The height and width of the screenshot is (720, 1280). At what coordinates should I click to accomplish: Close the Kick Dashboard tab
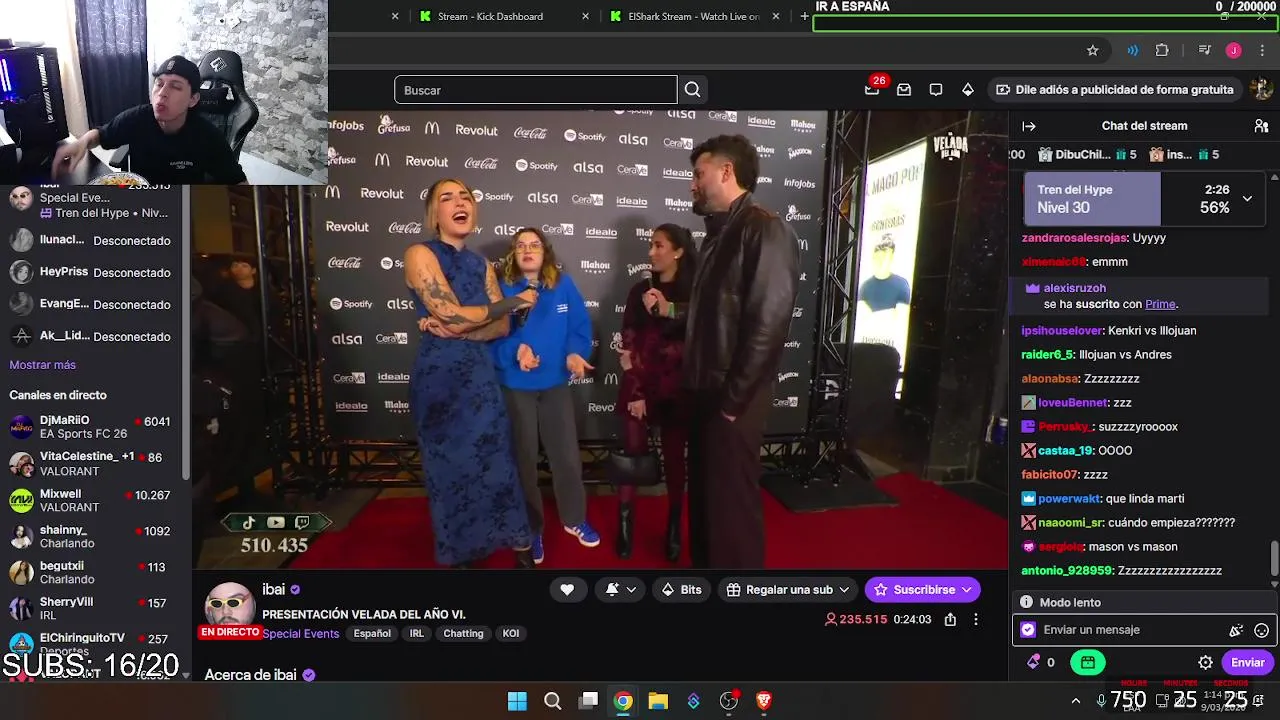coord(585,16)
